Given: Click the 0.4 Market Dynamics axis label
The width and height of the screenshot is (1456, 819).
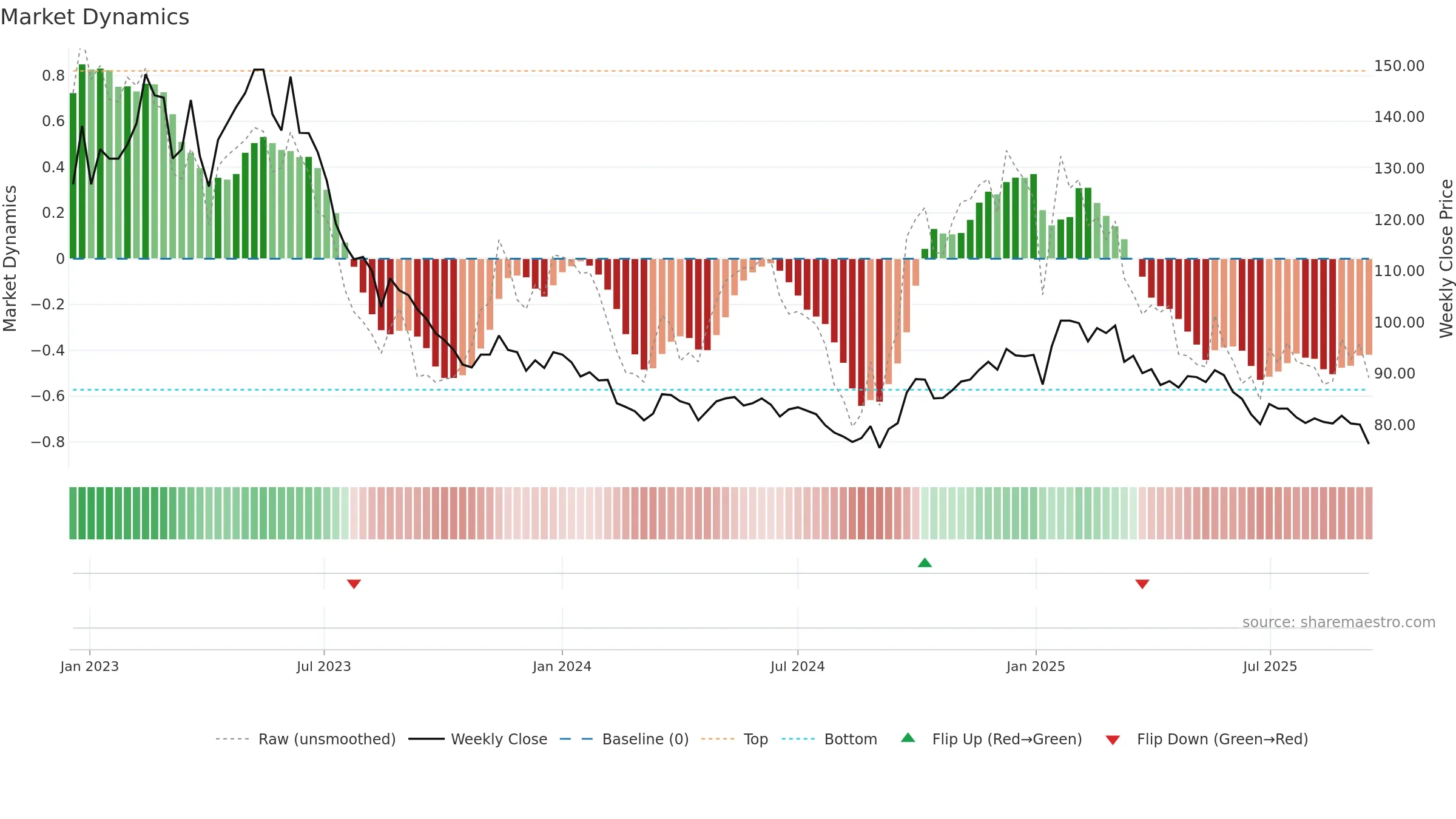Looking at the screenshot, I should (53, 167).
